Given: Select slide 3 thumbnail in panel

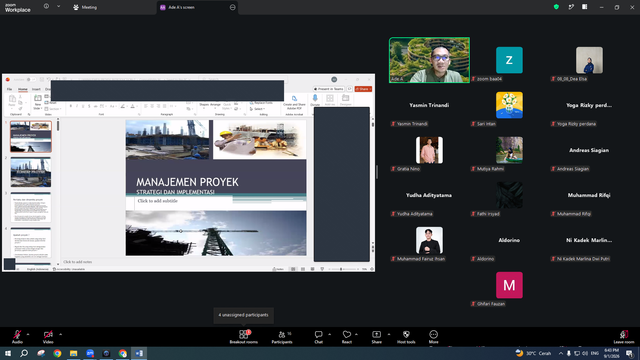Looking at the screenshot, I should coord(31,207).
